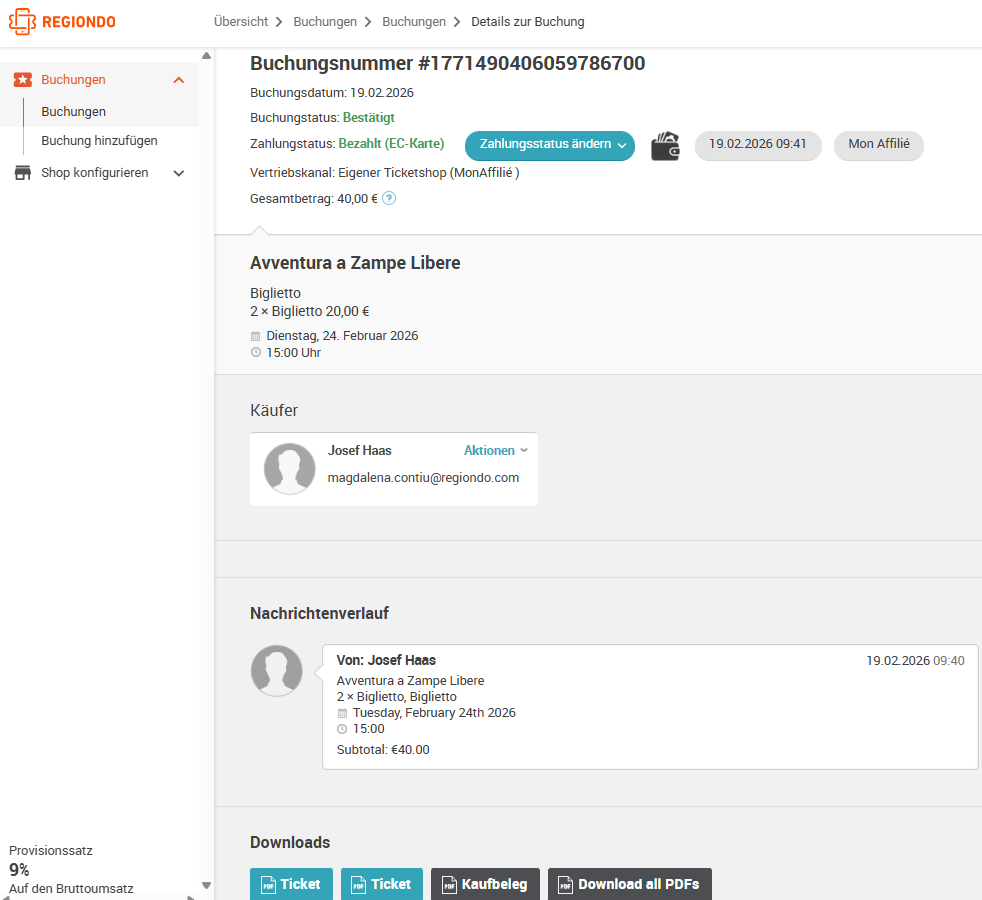Screen dimensions: 982x900
Task: Open the Zahlungsstatus ändern dropdown
Action: [549, 145]
